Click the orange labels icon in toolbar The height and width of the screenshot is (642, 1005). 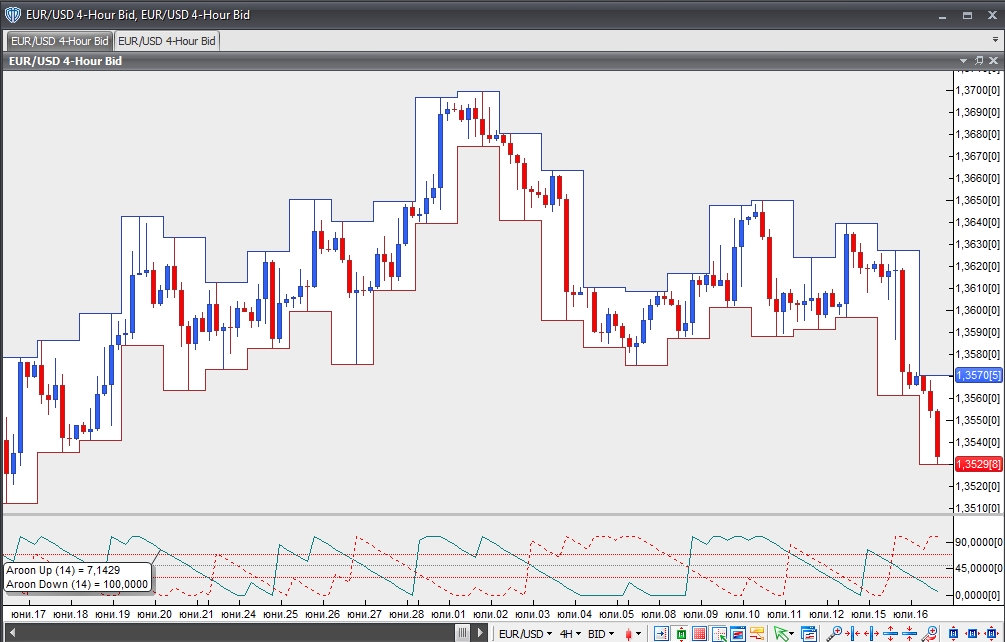click(x=756, y=633)
